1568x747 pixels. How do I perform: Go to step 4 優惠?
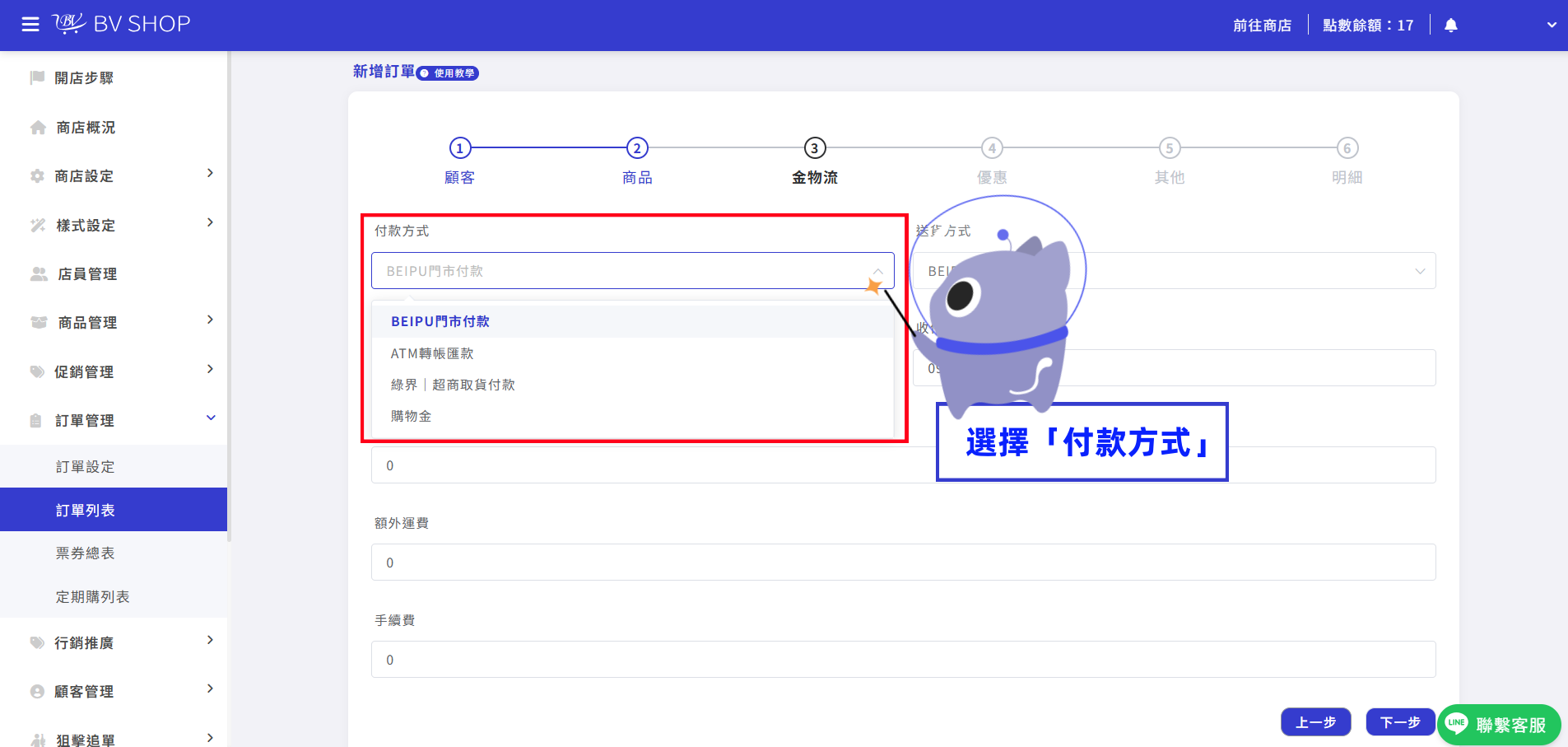pyautogui.click(x=992, y=161)
